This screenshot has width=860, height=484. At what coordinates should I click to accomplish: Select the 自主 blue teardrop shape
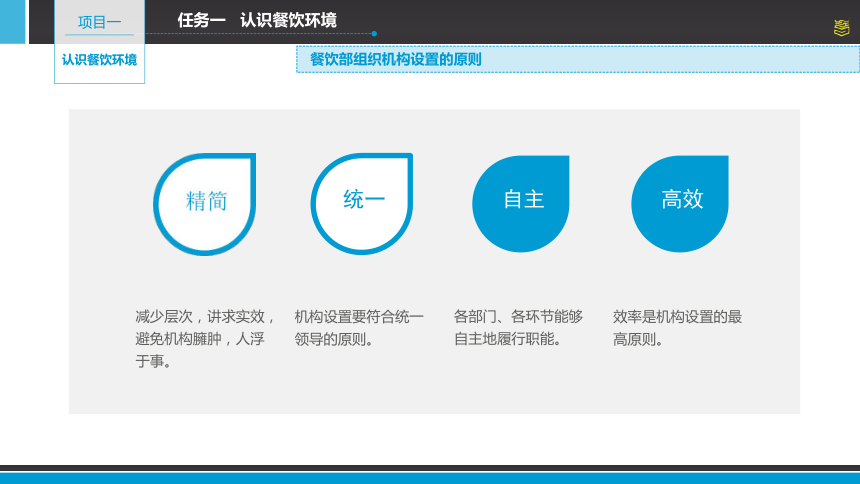click(520, 204)
